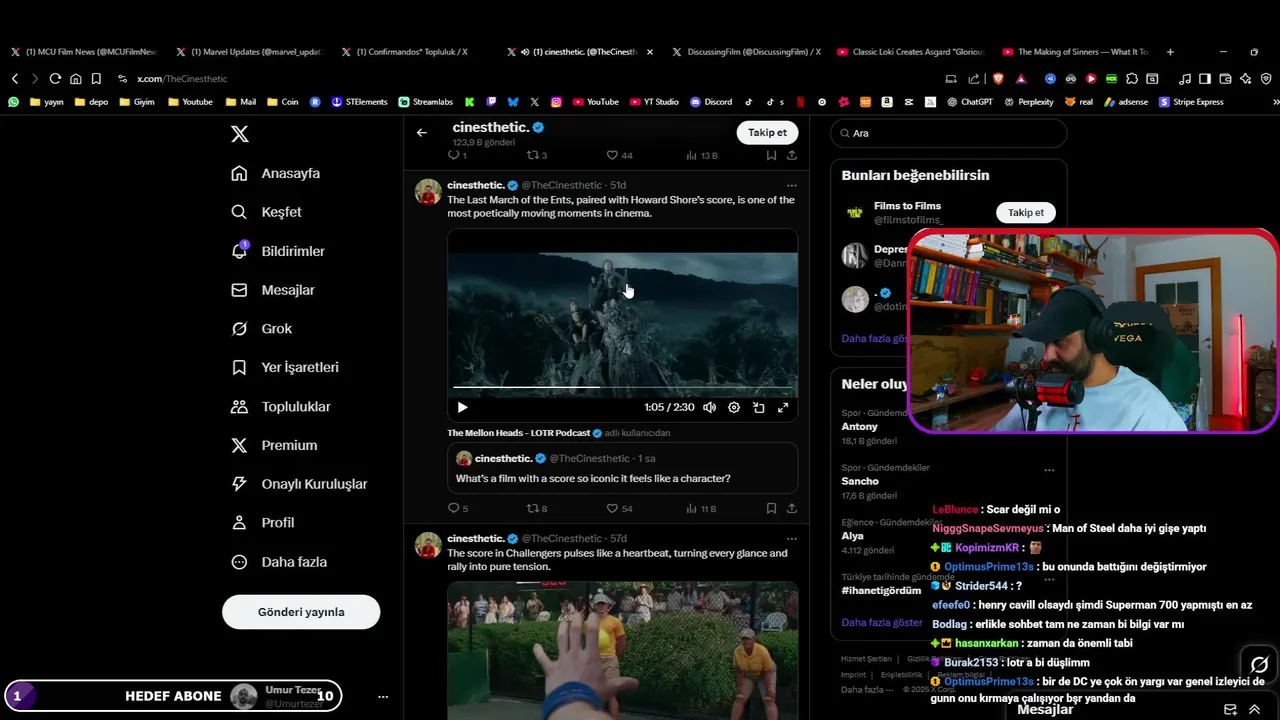This screenshot has width=1280, height=720.
Task: Bookmark the post with 54 likes
Action: coord(771,508)
